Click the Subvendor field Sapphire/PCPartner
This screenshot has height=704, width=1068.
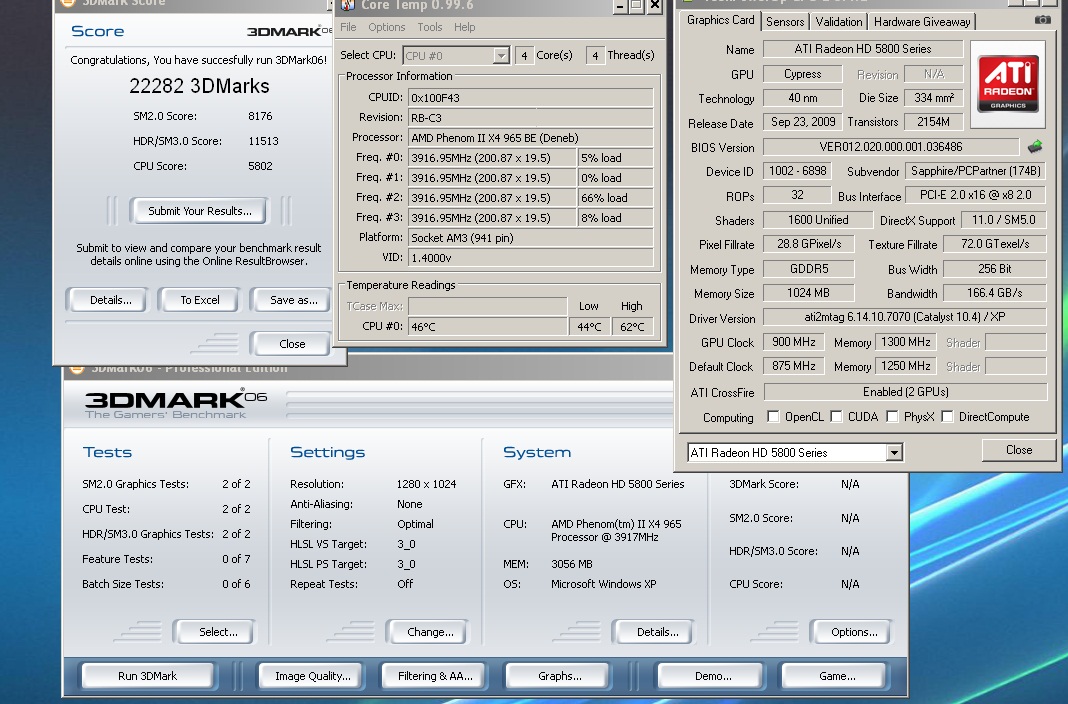point(975,172)
